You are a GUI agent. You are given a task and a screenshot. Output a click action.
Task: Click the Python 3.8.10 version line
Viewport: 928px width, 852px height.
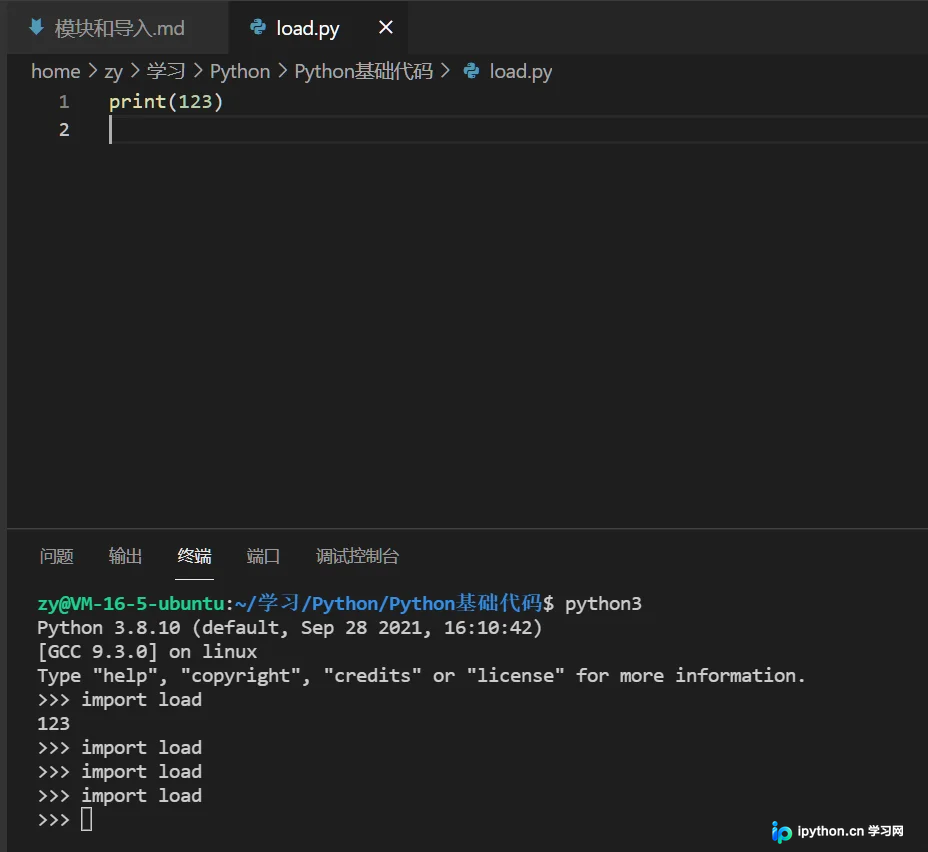[x=289, y=628]
